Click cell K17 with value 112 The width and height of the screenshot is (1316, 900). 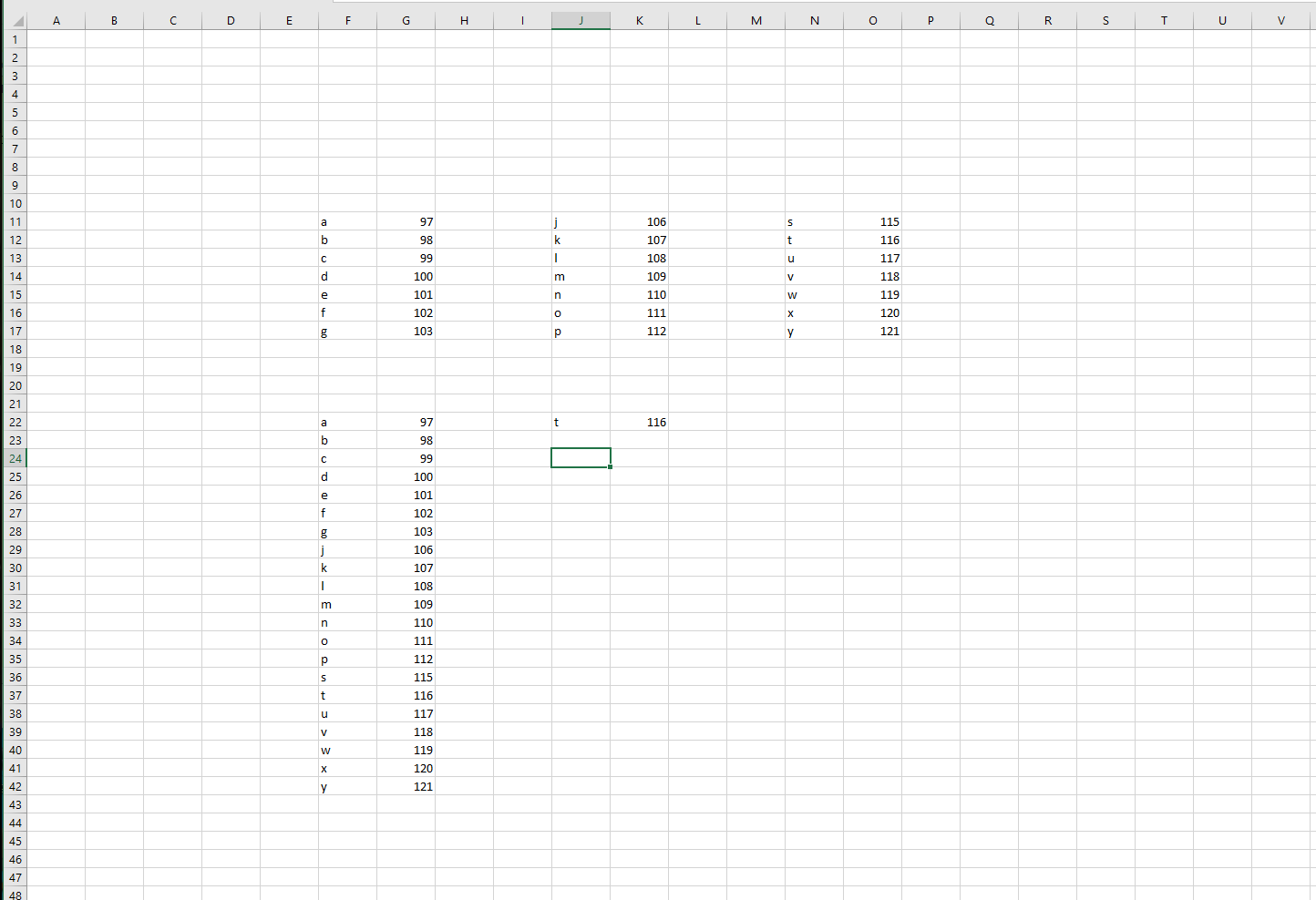tap(640, 331)
